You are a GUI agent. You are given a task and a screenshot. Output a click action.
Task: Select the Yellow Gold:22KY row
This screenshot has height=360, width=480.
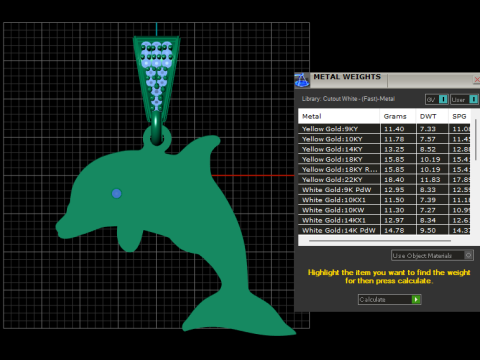coord(384,180)
